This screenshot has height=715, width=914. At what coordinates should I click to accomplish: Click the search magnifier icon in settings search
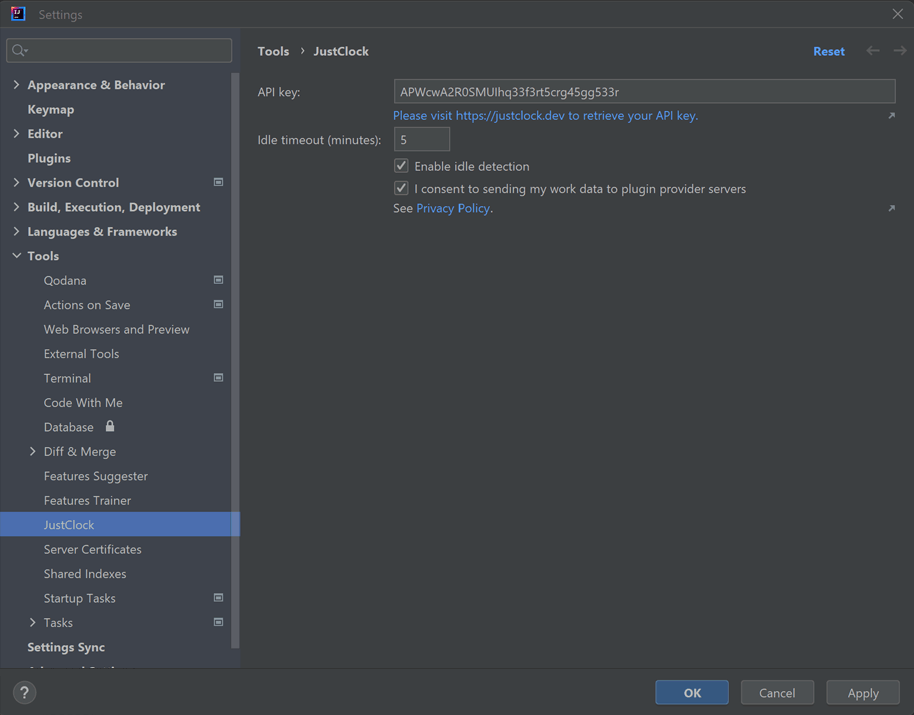19,51
